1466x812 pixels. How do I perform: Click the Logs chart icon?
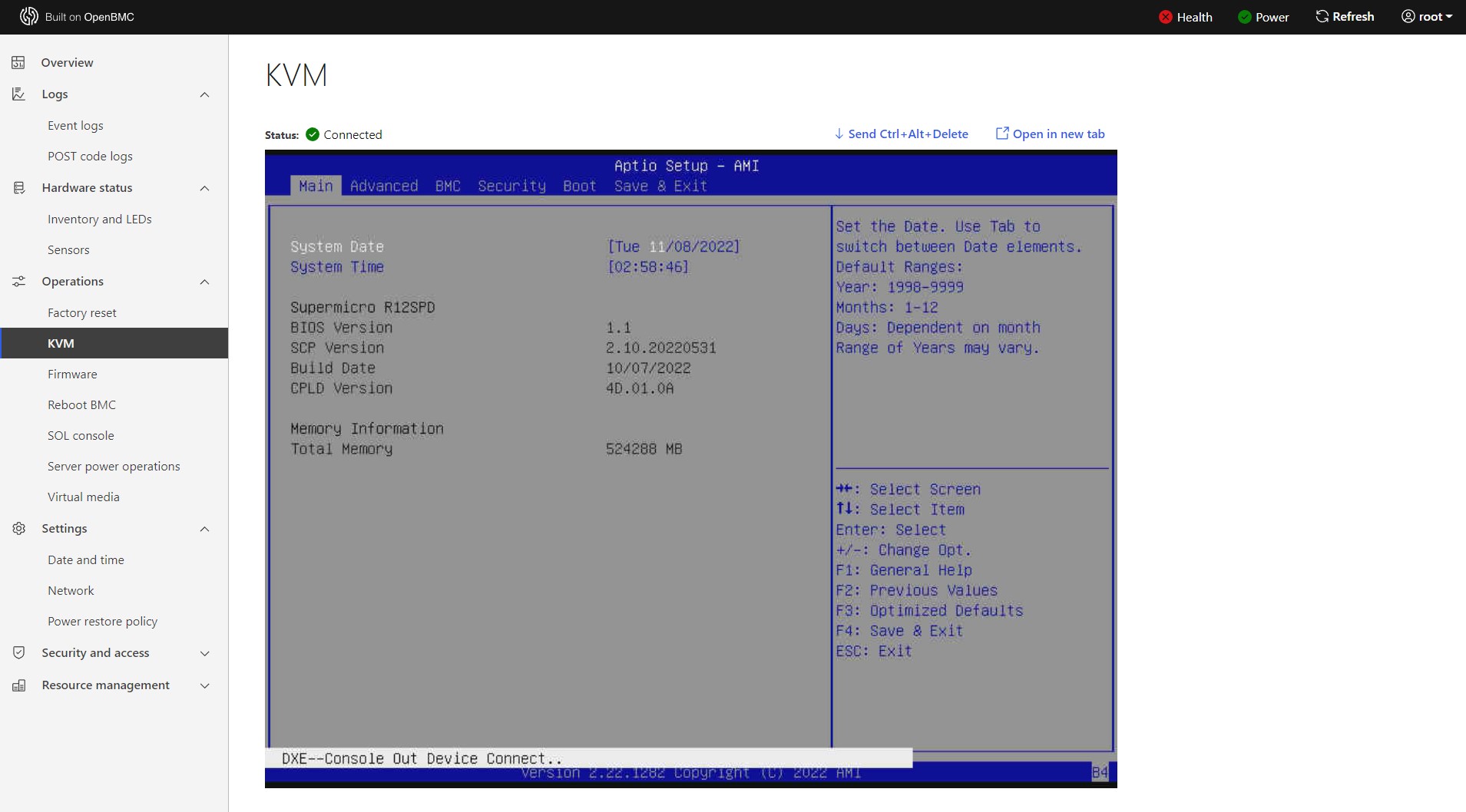[x=18, y=94]
